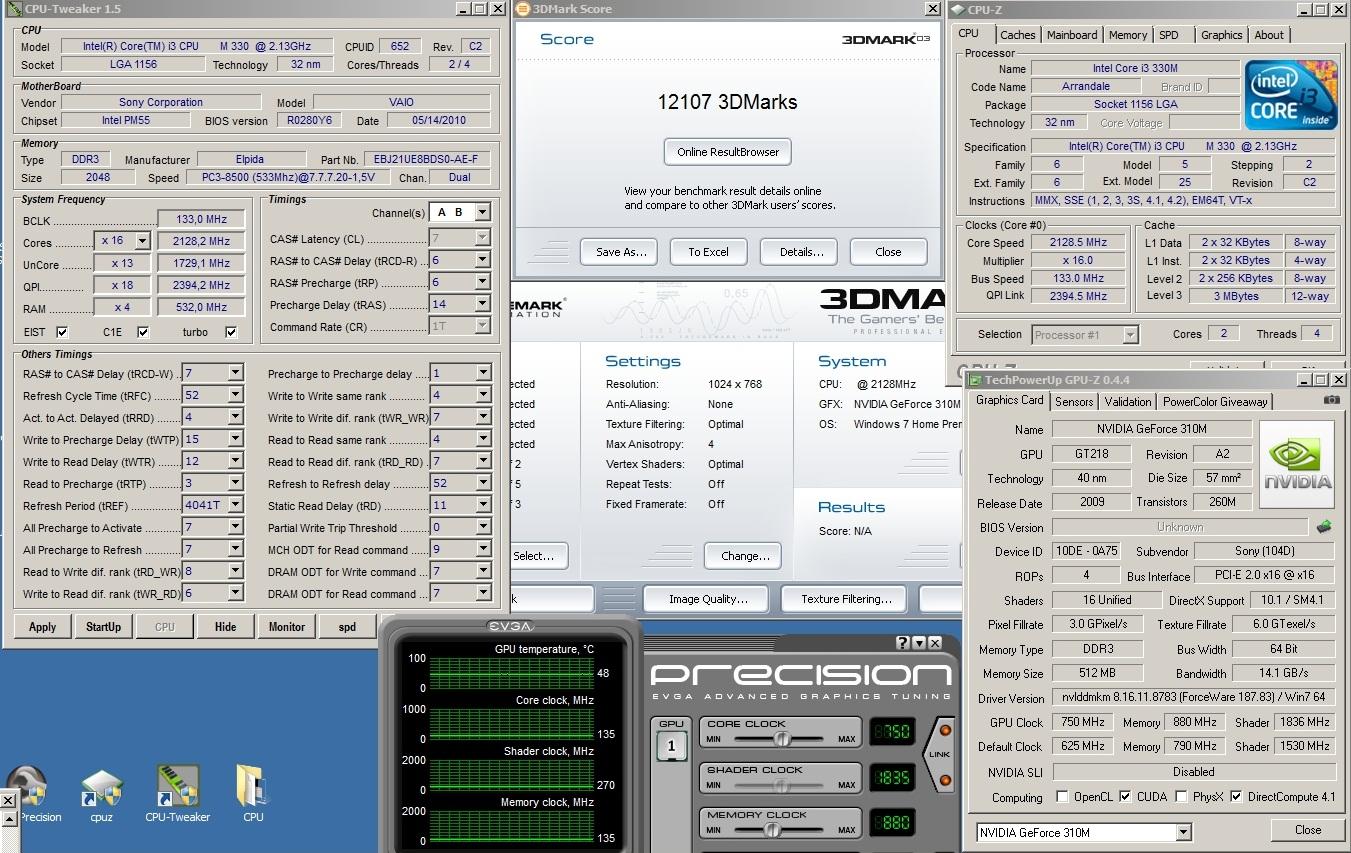
Task: Click the Monitor button in CPU-Tweaker
Action: tap(286, 627)
